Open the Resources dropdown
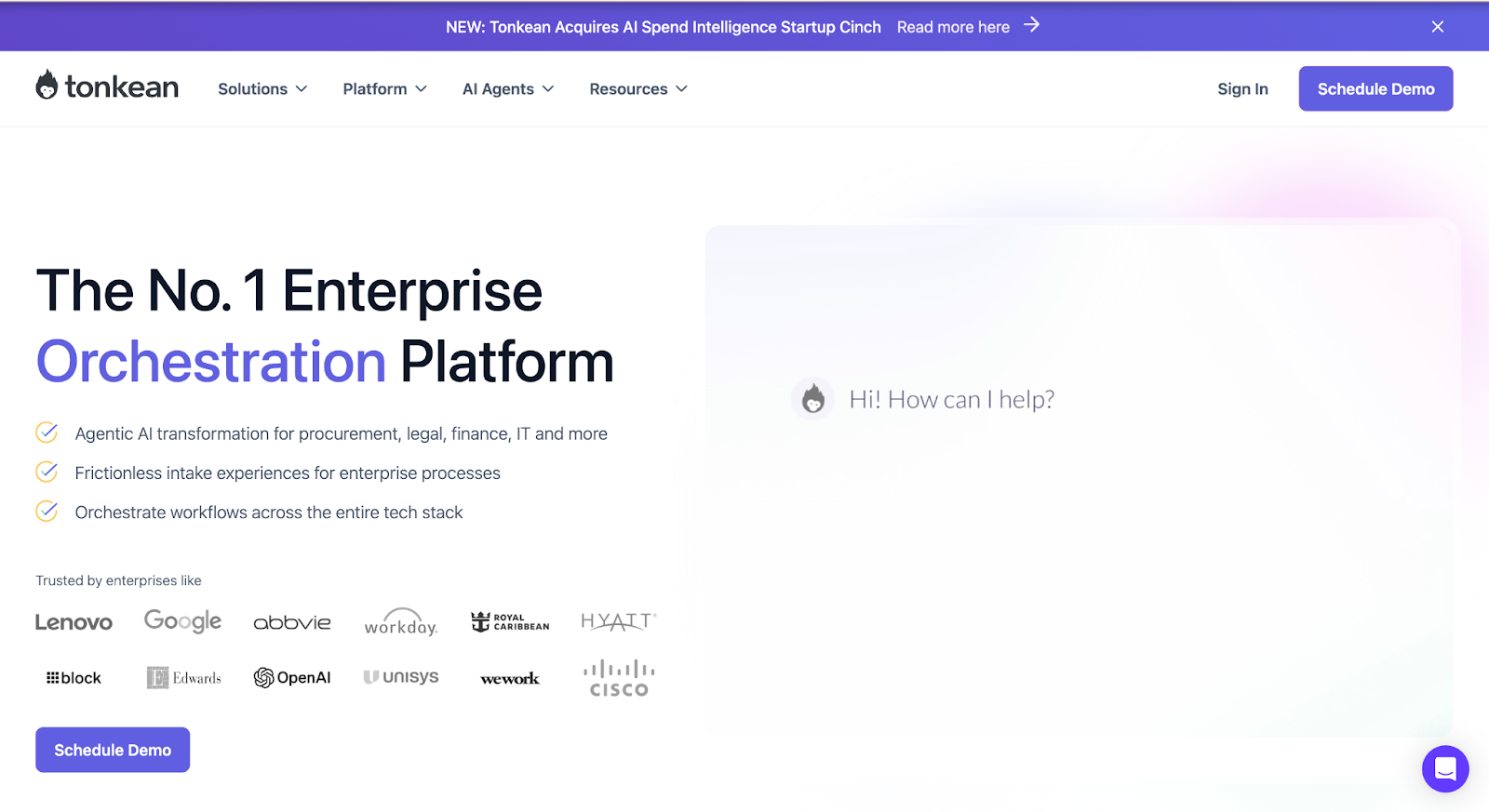This screenshot has width=1489, height=812. tap(638, 89)
